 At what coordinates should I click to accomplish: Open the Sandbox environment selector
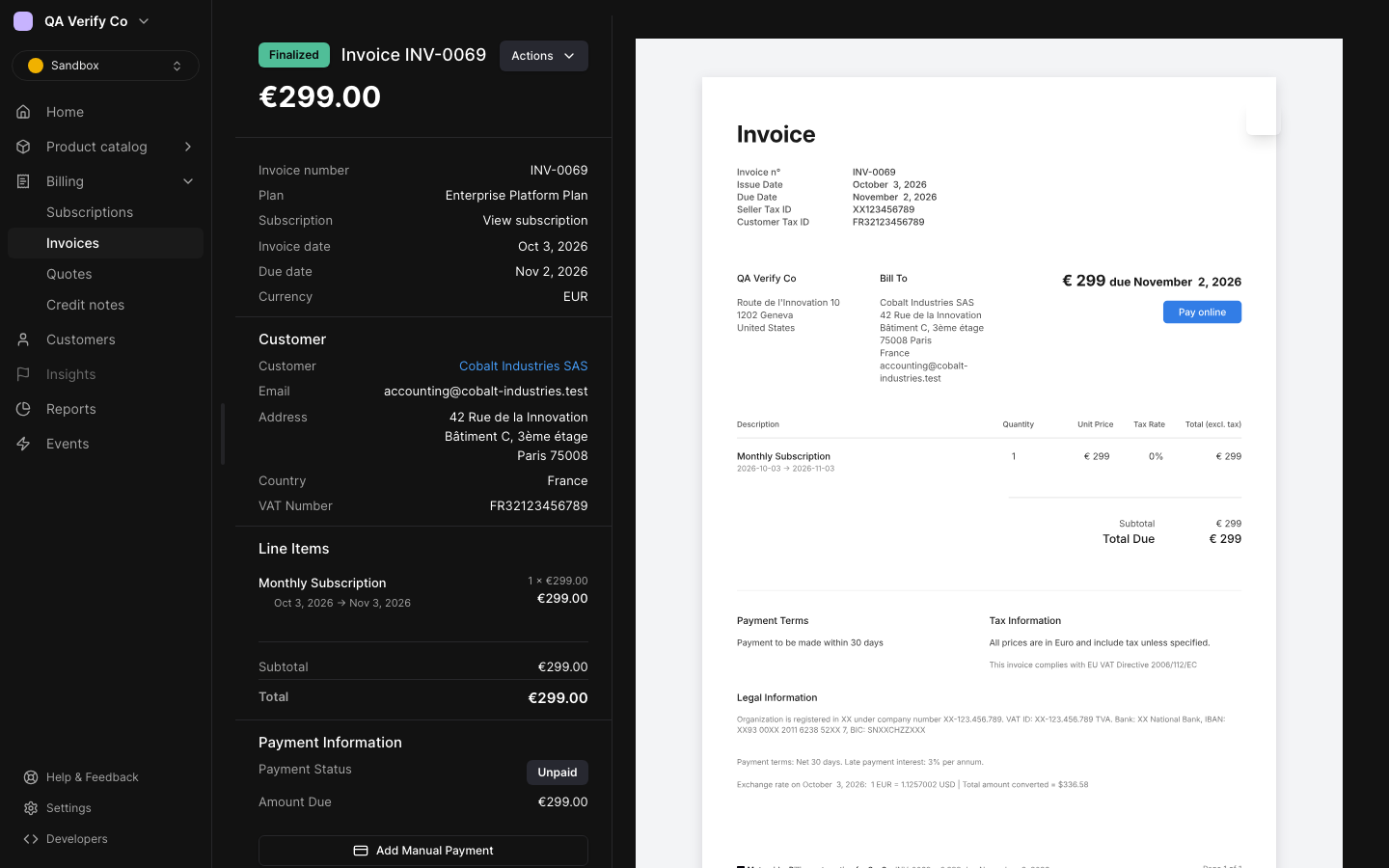(105, 66)
